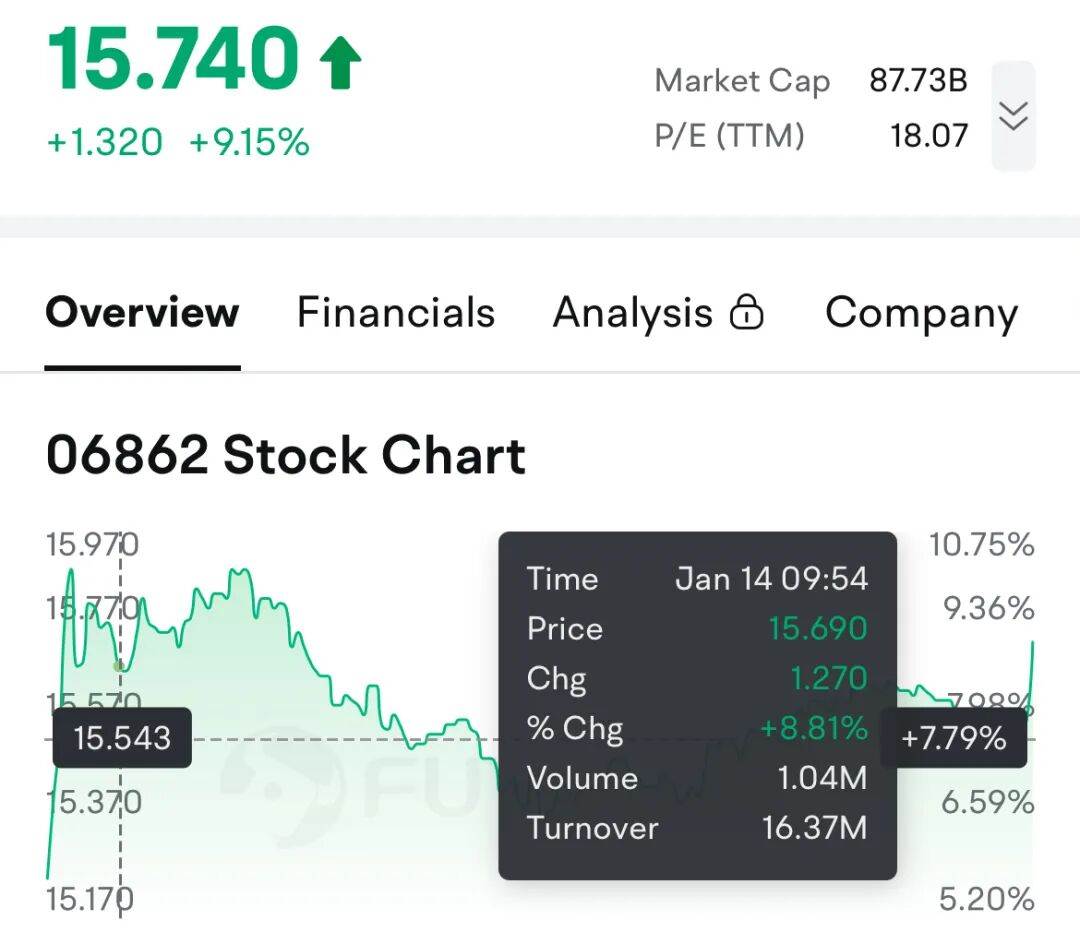Click the 15.740 current price
1080x932 pixels.
[174, 58]
